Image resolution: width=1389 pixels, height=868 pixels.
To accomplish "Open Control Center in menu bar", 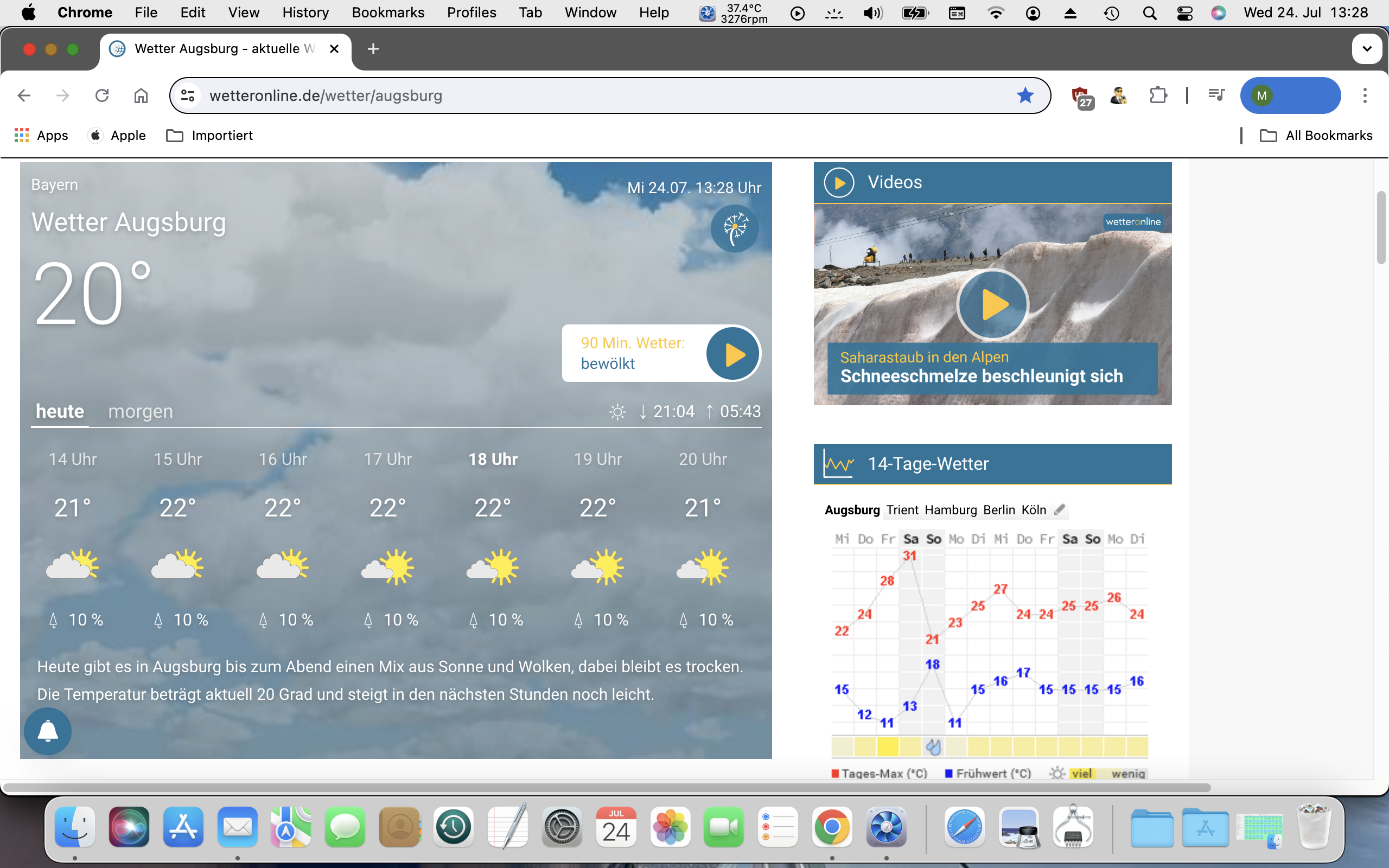I will tap(1184, 13).
